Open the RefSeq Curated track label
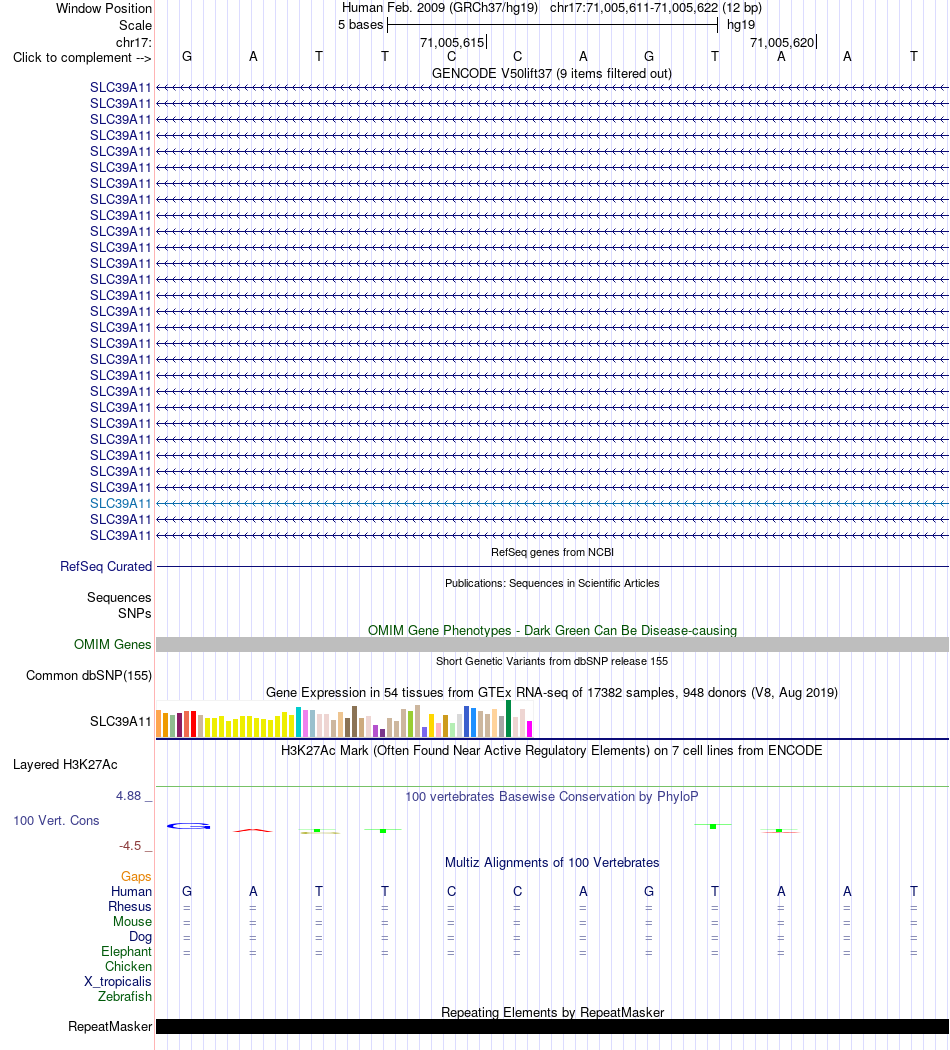The width and height of the screenshot is (950, 1050). click(x=106, y=567)
